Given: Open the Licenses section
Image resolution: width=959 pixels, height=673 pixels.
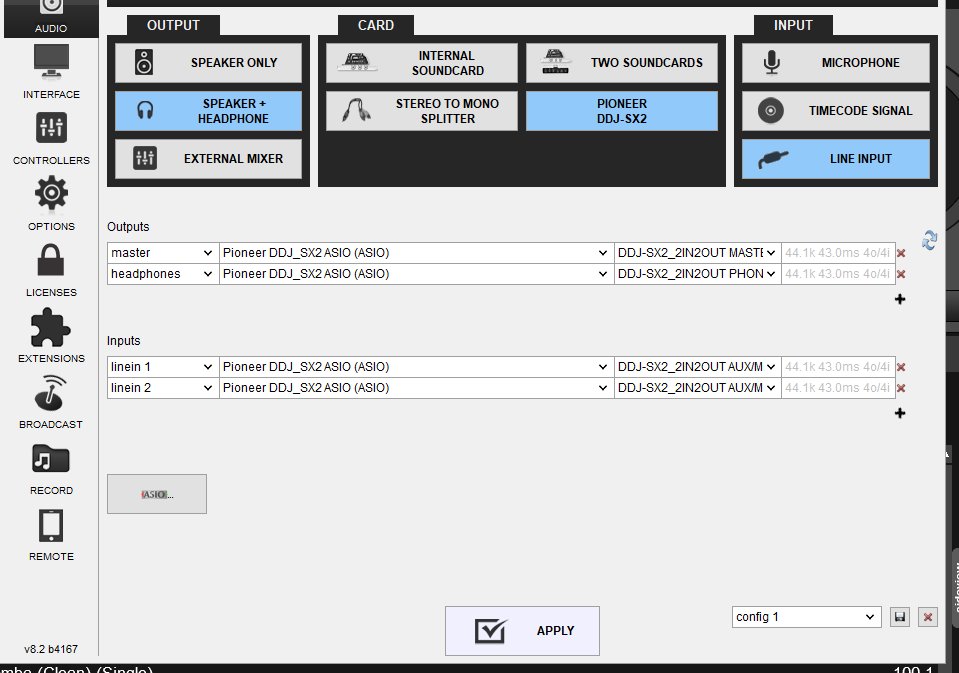Looking at the screenshot, I should [x=51, y=270].
